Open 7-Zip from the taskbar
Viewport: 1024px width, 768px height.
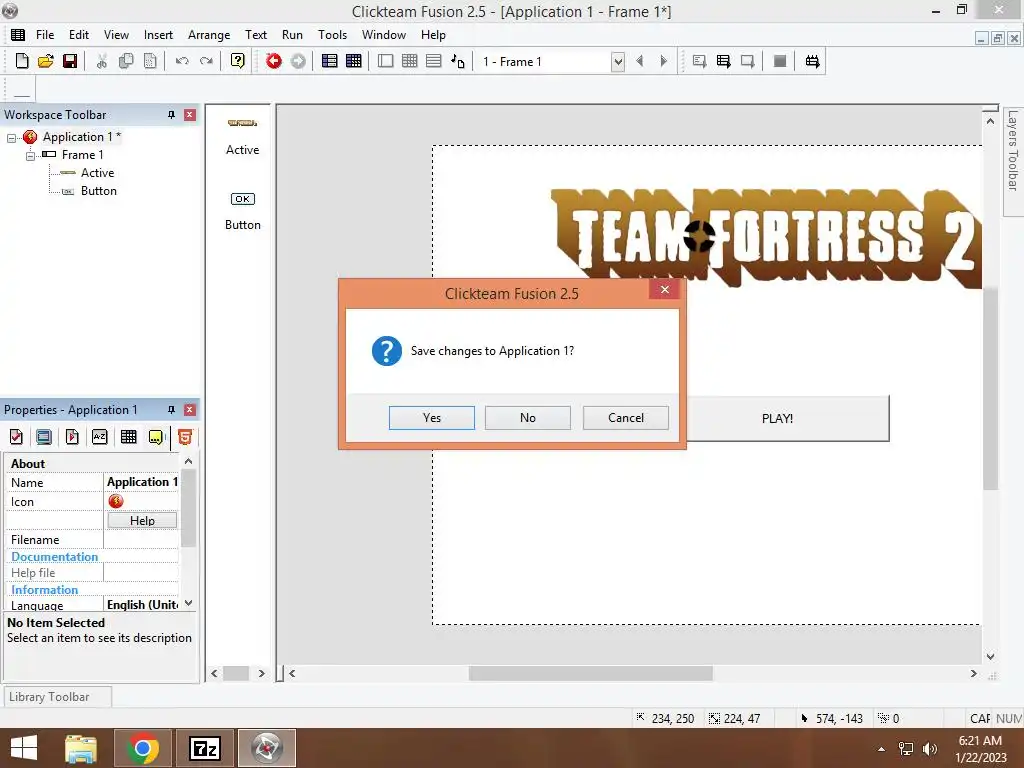point(204,748)
